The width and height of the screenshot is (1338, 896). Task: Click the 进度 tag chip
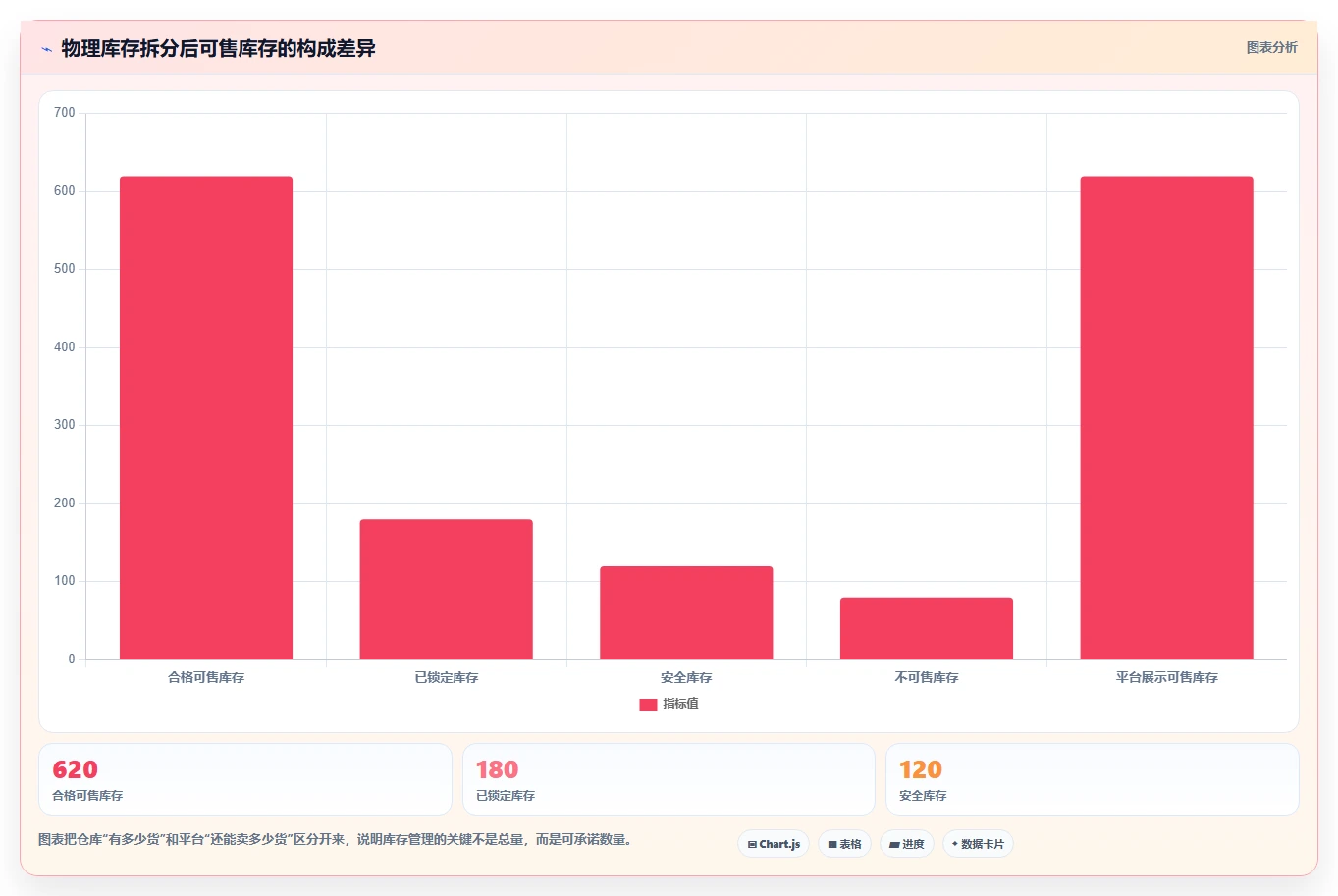point(907,844)
